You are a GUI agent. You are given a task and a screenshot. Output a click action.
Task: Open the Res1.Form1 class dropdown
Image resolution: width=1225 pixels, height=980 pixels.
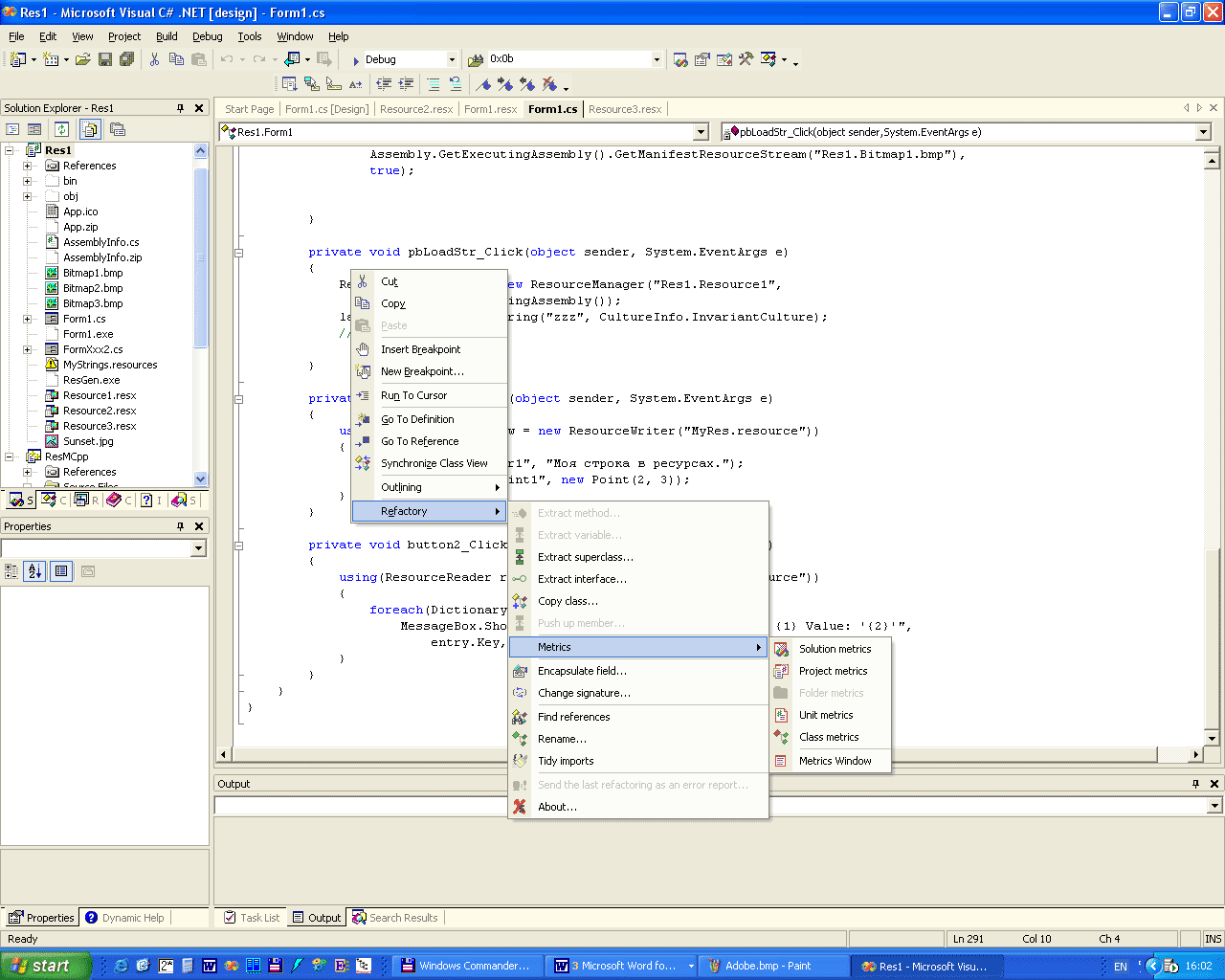click(701, 132)
